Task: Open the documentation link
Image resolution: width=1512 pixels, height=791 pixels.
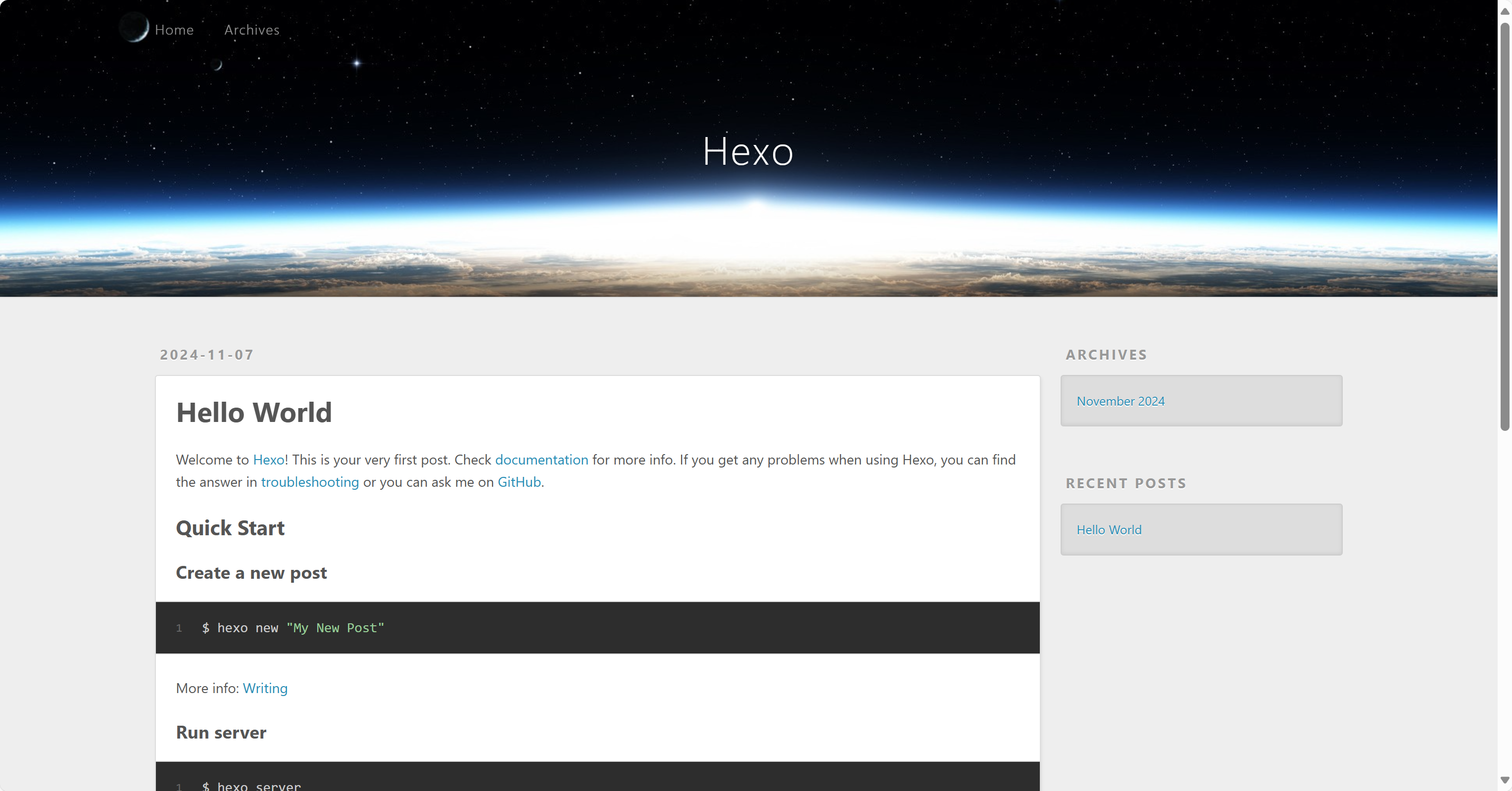Action: coord(541,460)
